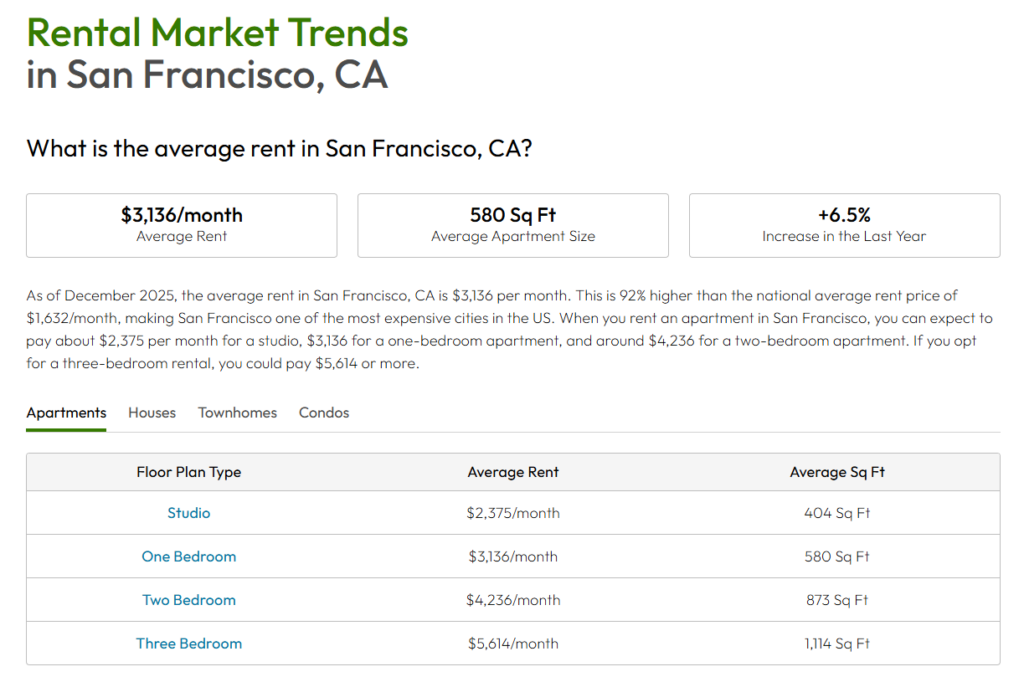
Task: Click the $2,375/month cell in Studio row
Action: [513, 513]
